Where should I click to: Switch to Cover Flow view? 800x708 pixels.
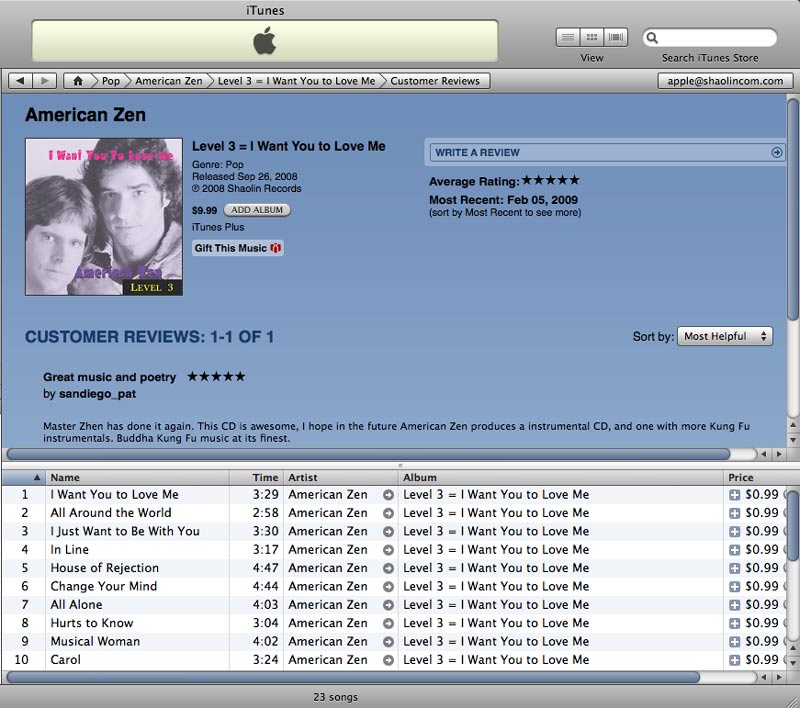[615, 38]
